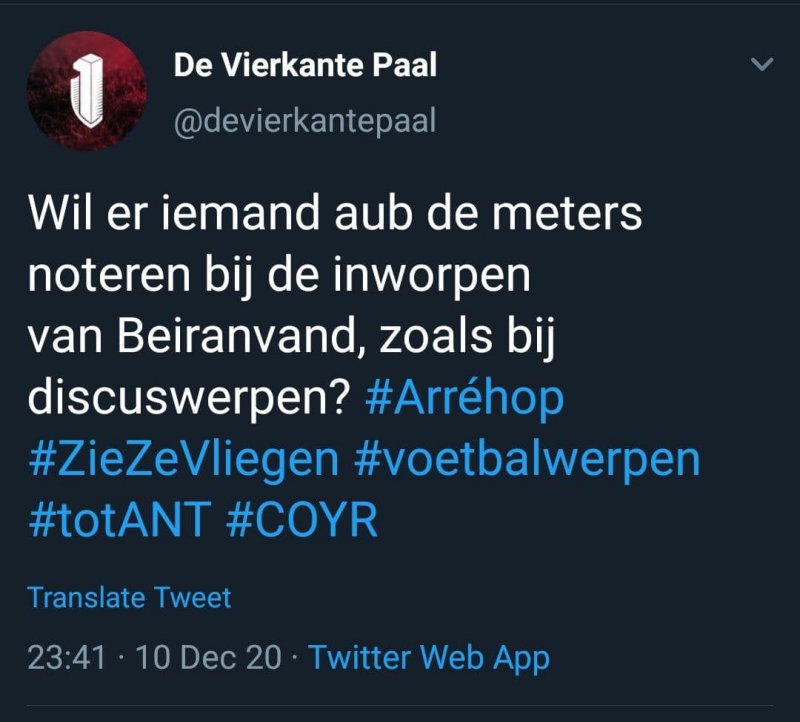Image resolution: width=800 pixels, height=722 pixels.
Task: Expand the tweet options chevron
Action: (x=762, y=66)
